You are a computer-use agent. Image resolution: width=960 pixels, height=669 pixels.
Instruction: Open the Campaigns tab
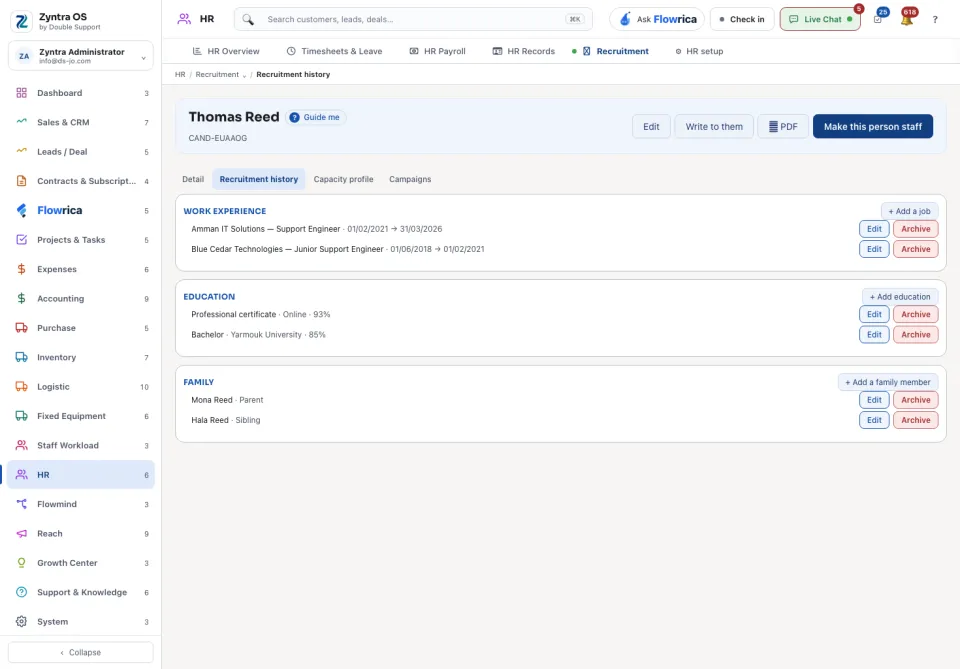(x=410, y=179)
